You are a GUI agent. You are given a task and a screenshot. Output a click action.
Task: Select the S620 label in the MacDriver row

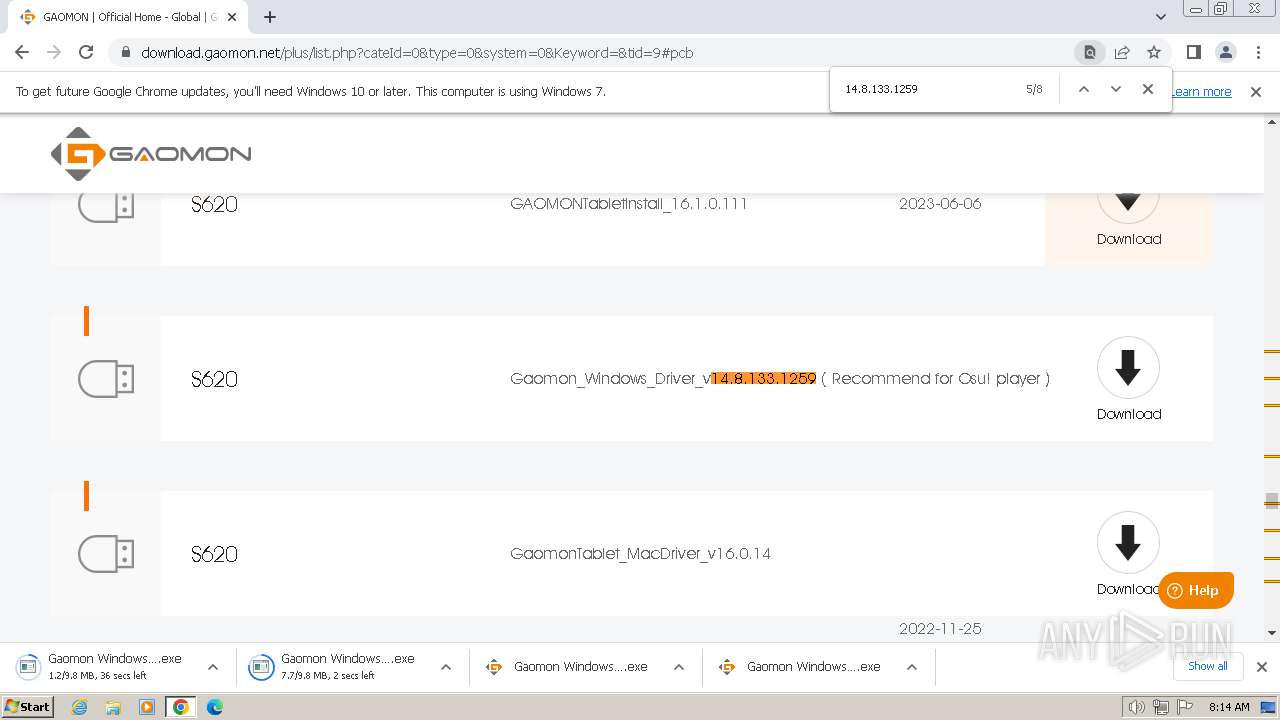point(214,554)
